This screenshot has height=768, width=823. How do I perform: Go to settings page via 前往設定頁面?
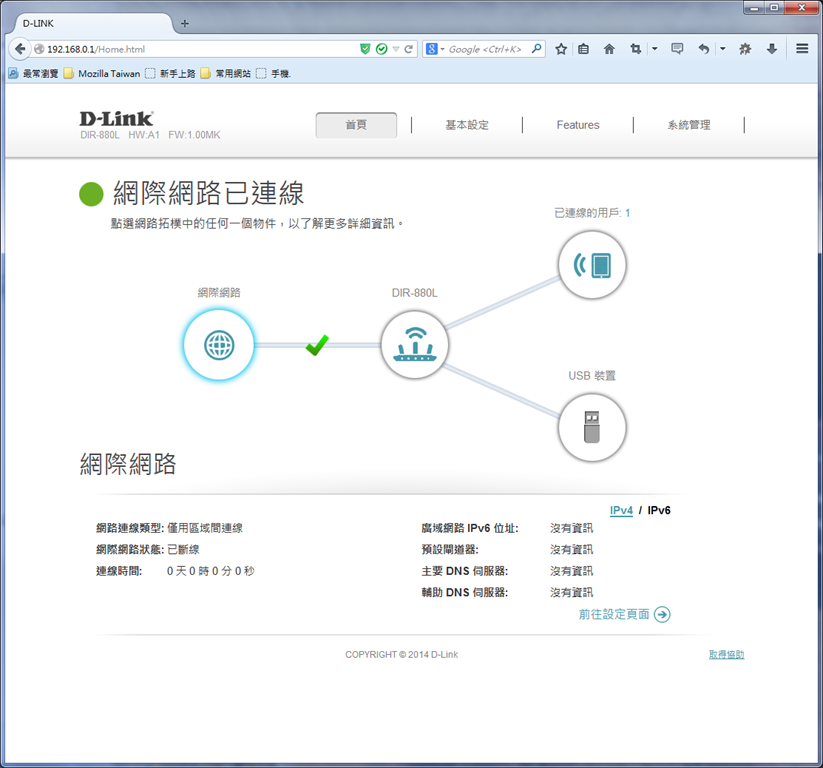pos(625,614)
